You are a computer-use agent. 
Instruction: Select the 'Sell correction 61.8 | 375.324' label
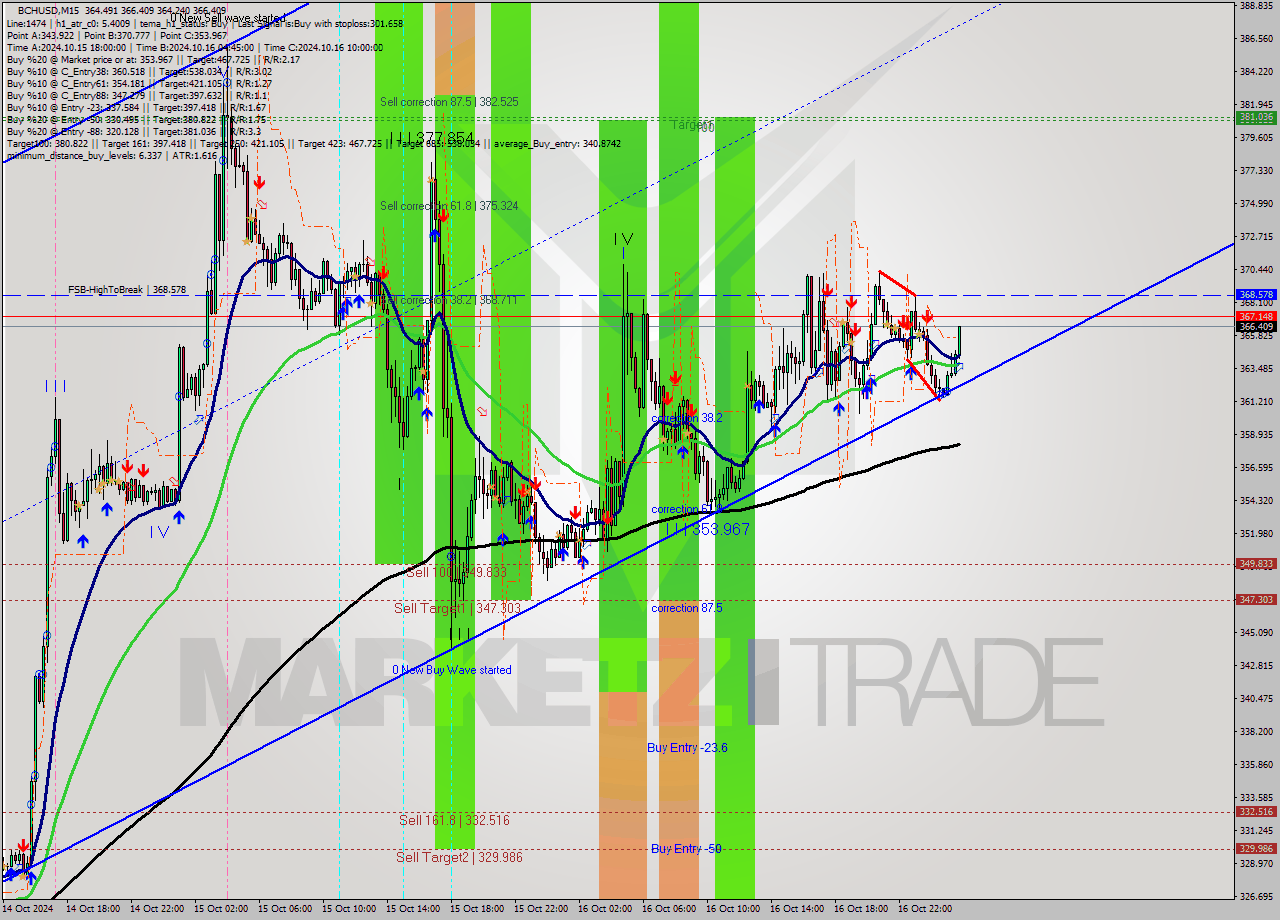click(449, 206)
